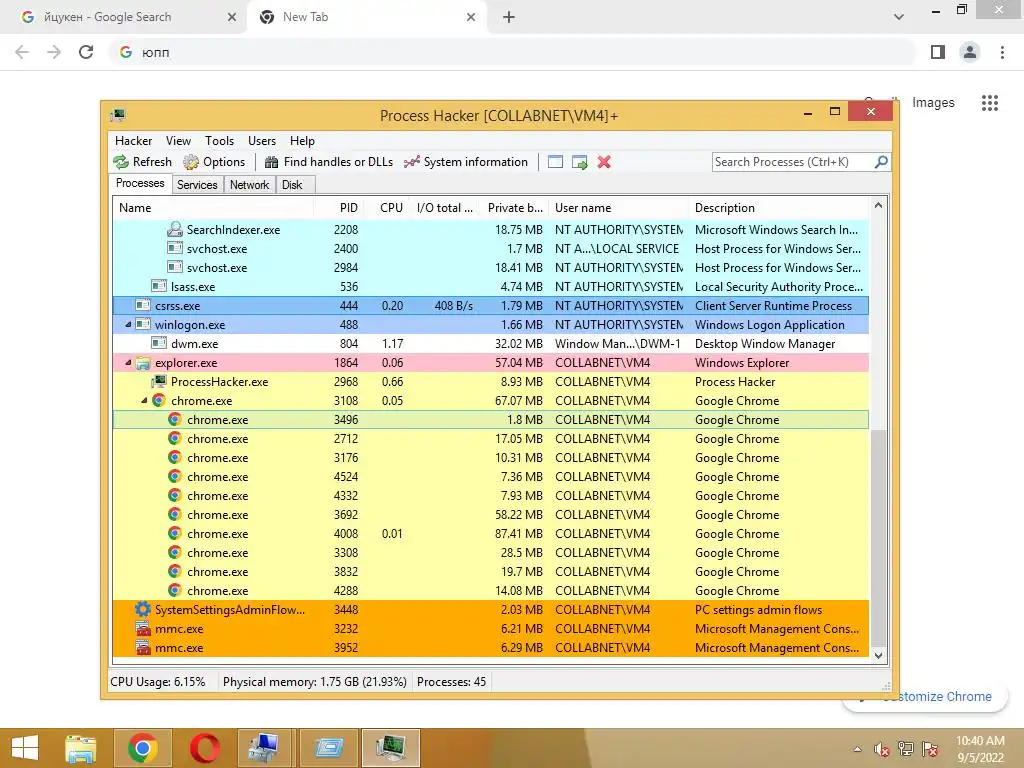Click the Physical memory status entry
1024x768 pixels.
(x=314, y=682)
